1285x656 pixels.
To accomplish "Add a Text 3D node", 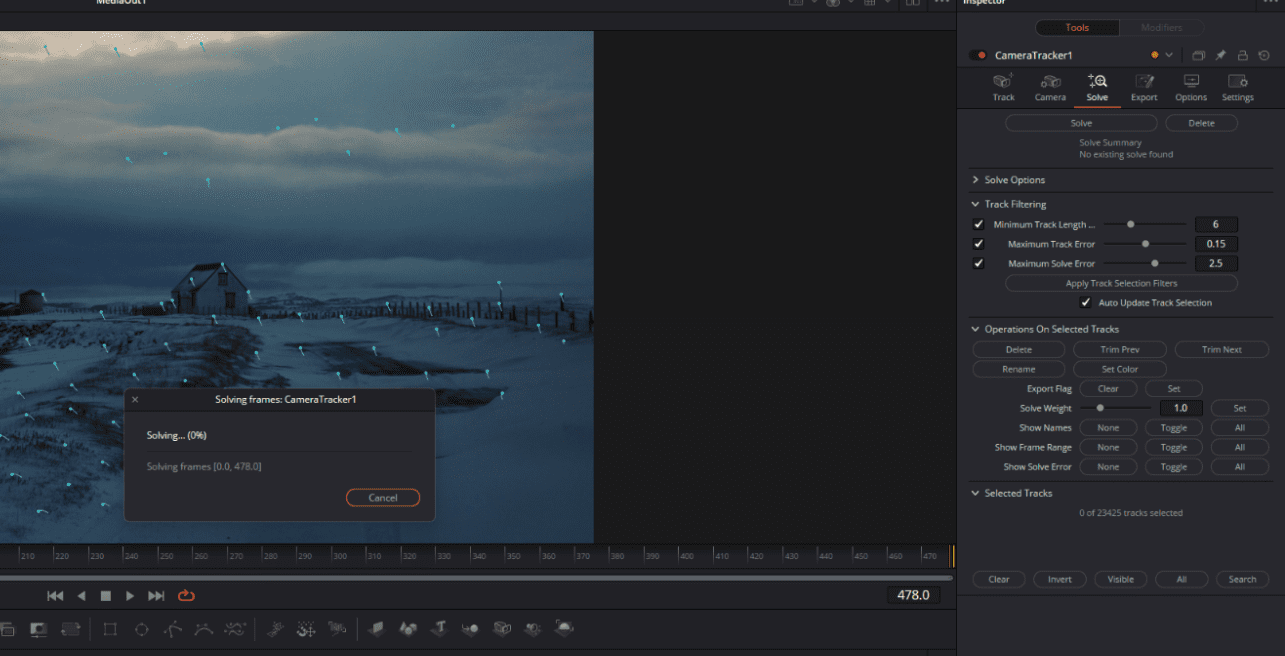I will click(439, 629).
